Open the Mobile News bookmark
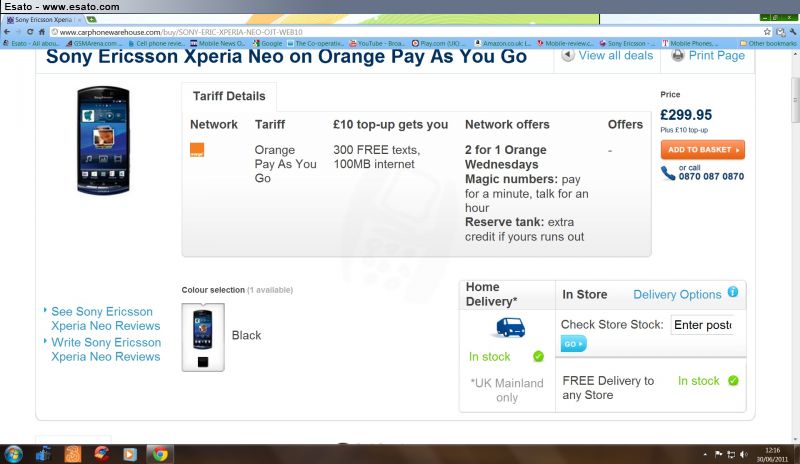 218,43
